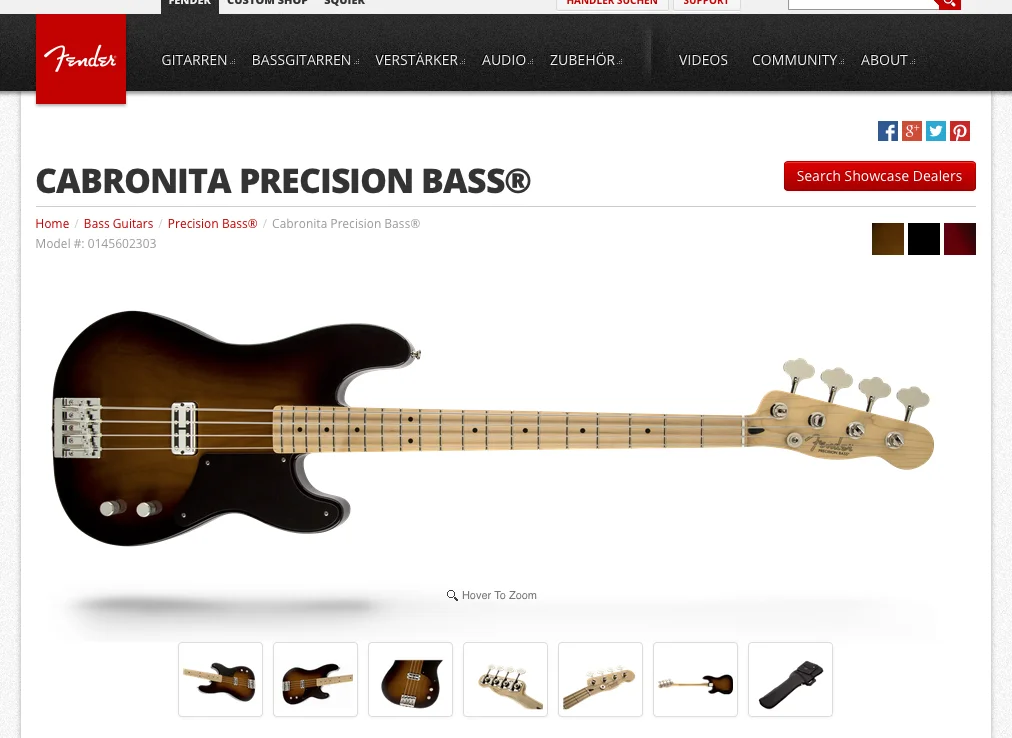Choose the dark red color swatch
Image resolution: width=1012 pixels, height=738 pixels.
pyautogui.click(x=960, y=239)
